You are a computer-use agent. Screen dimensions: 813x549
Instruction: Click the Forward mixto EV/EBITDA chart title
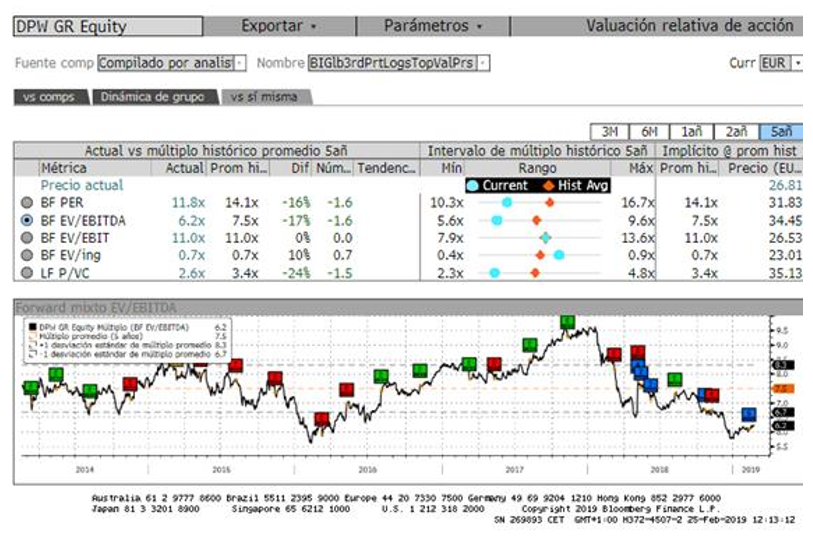coord(96,307)
